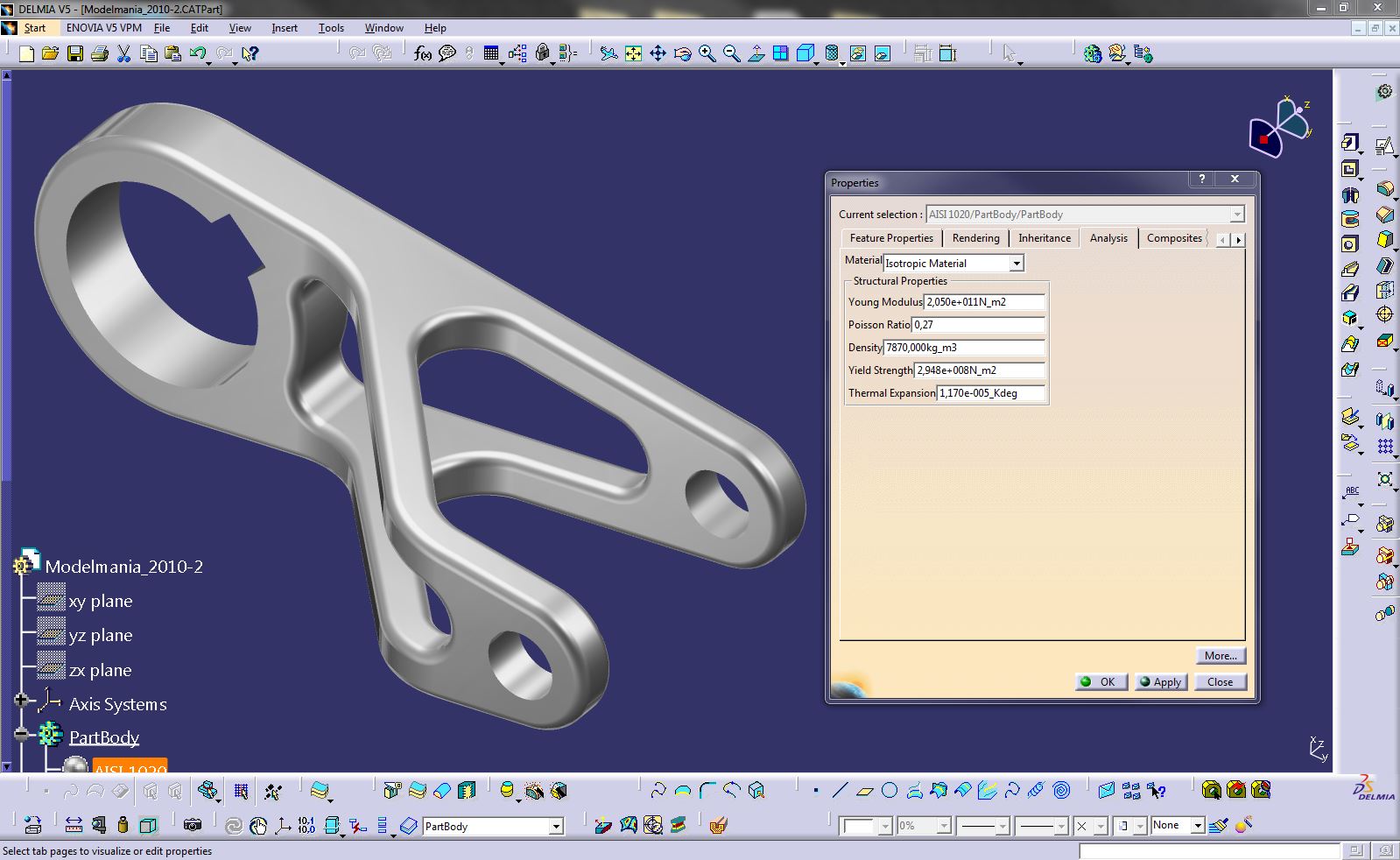Click the Save floppy disk icon
Screen dimensions: 1400x860
click(x=75, y=54)
